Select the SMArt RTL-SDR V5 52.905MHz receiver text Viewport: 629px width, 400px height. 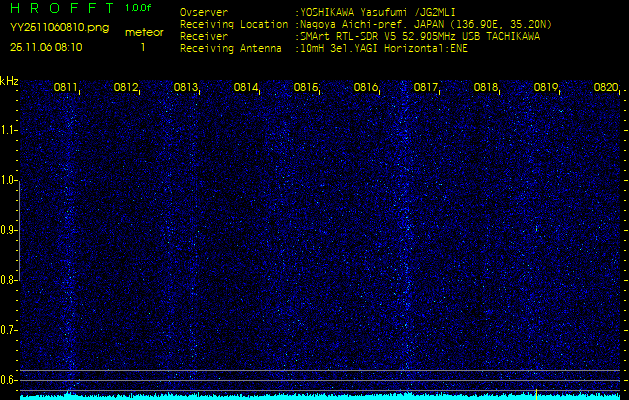[x=418, y=37]
